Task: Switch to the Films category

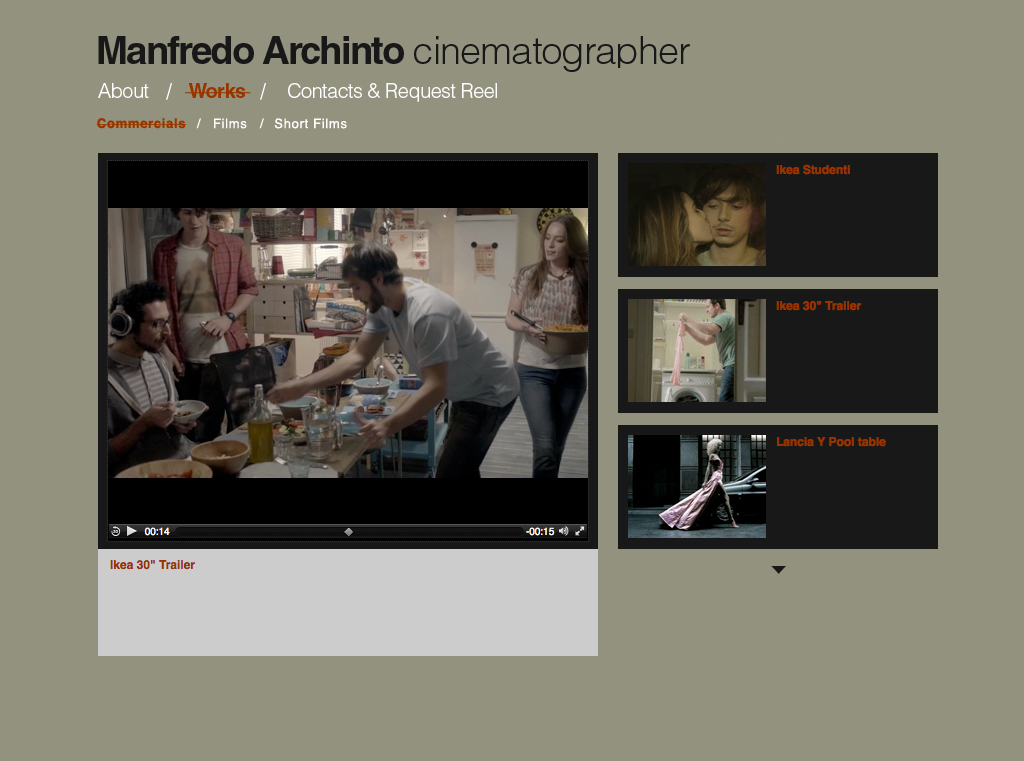Action: pos(230,123)
